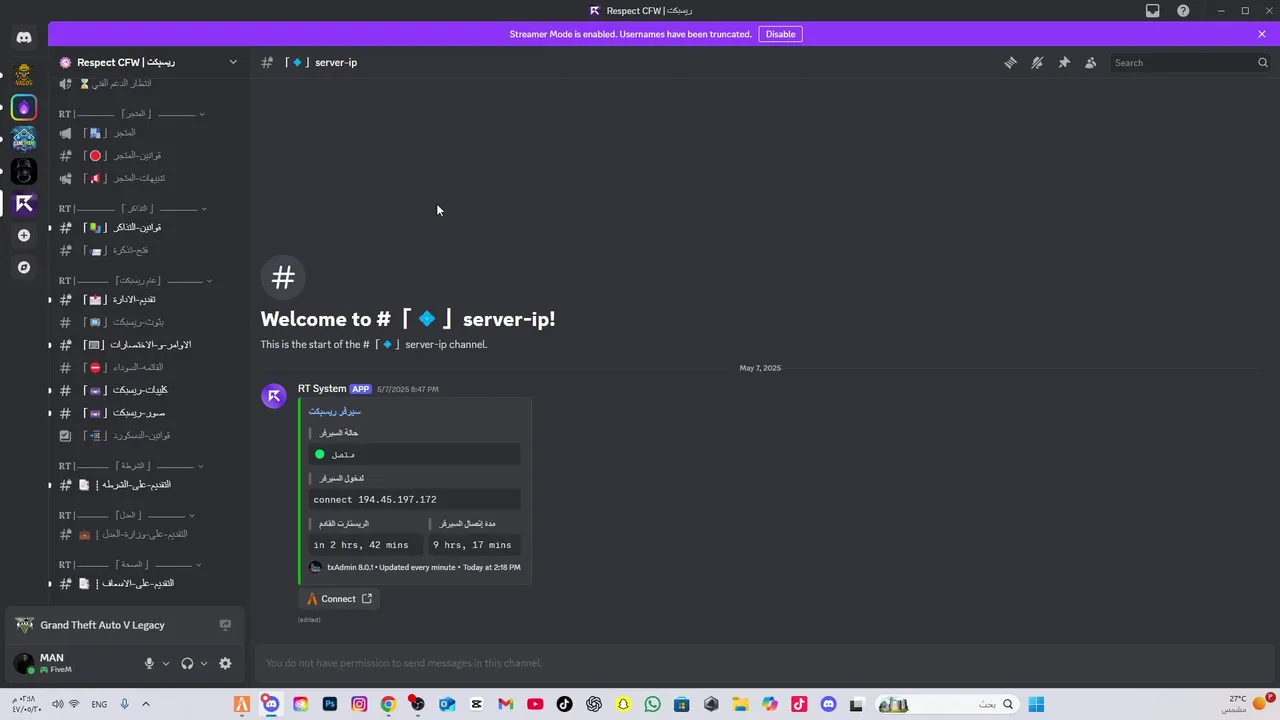Select the Respect CFW server icon
This screenshot has width=1280, height=720.
coord(24,203)
